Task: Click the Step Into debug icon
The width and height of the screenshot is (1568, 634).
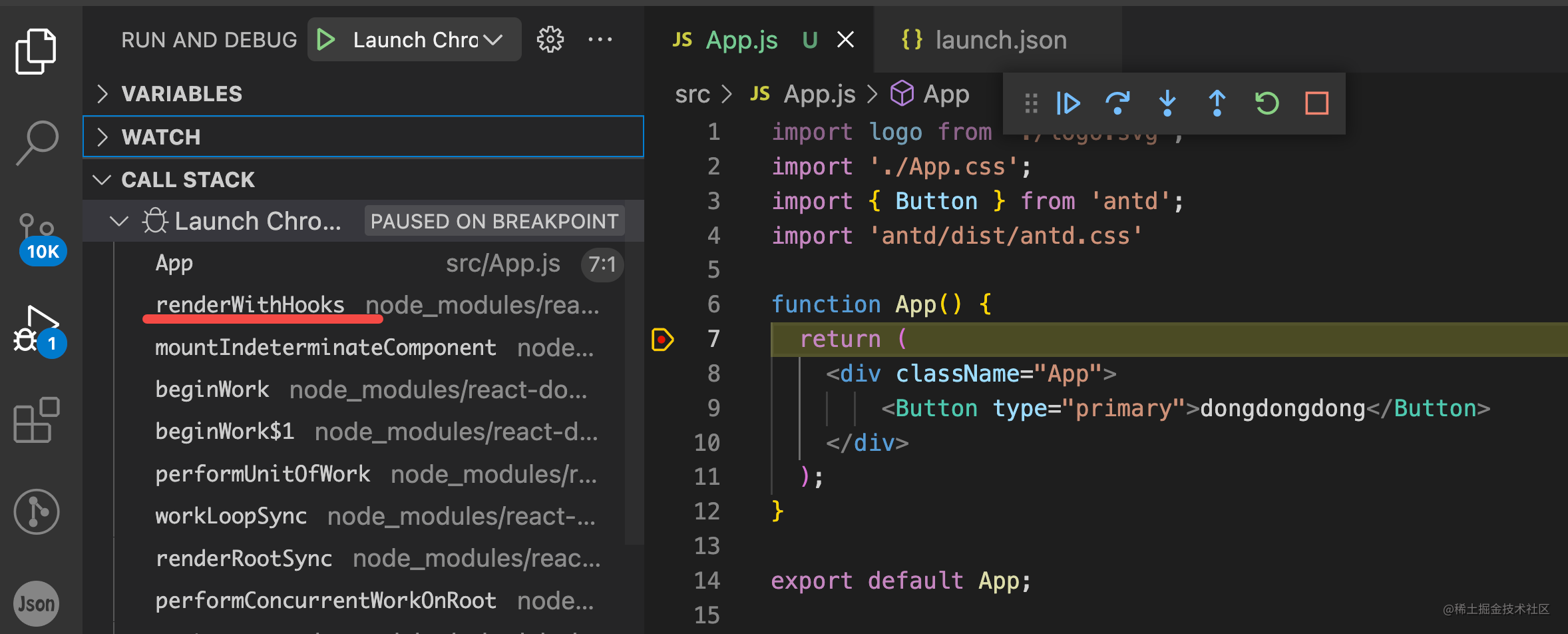Action: (1167, 103)
